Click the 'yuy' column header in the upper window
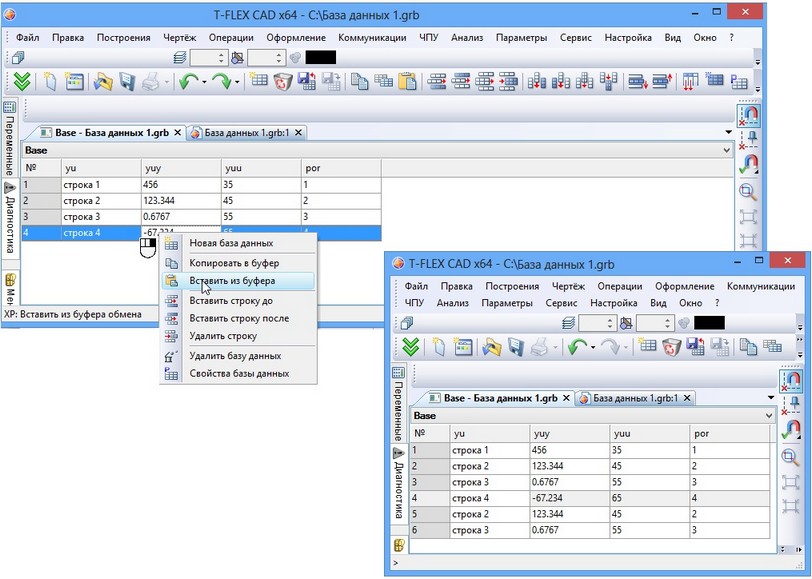 click(x=181, y=168)
